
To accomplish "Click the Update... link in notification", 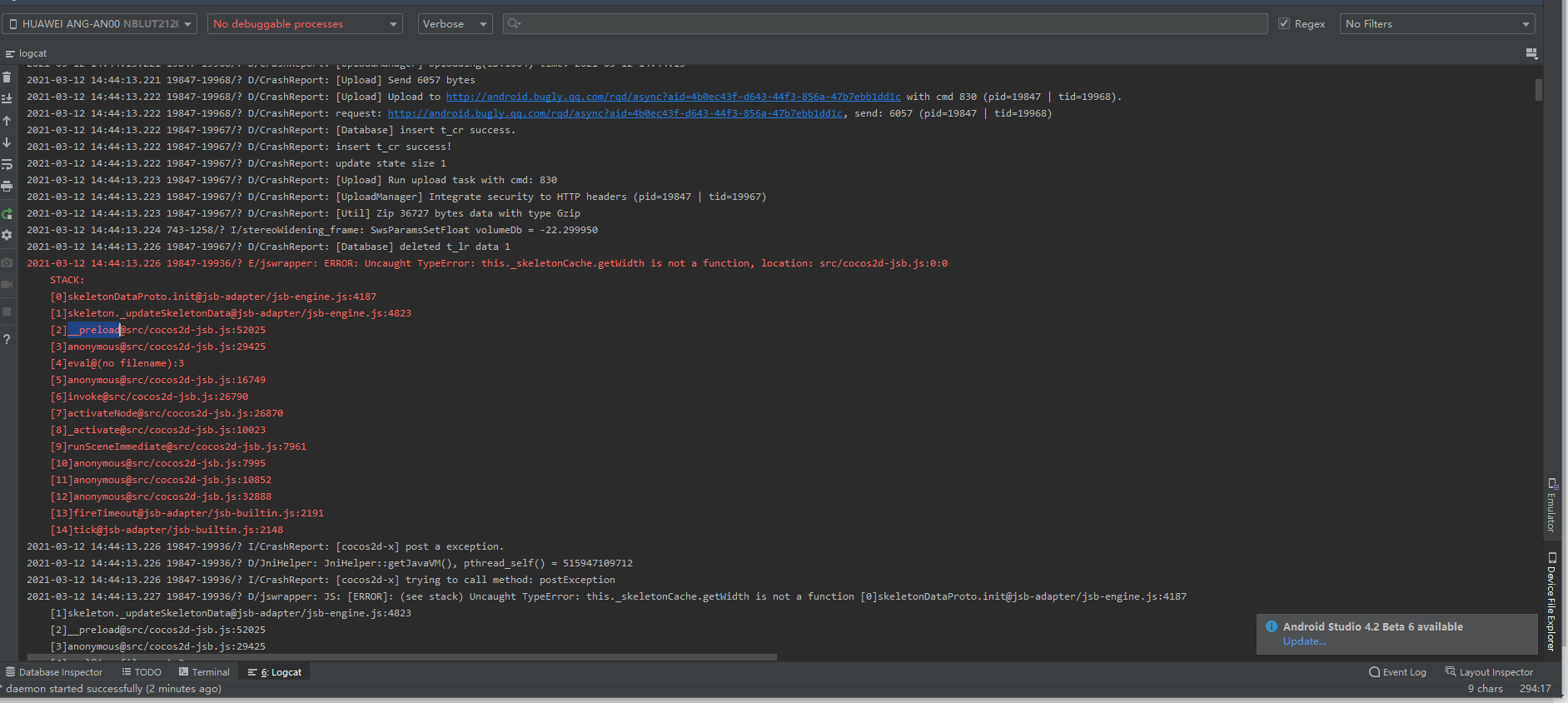I will [x=1304, y=641].
